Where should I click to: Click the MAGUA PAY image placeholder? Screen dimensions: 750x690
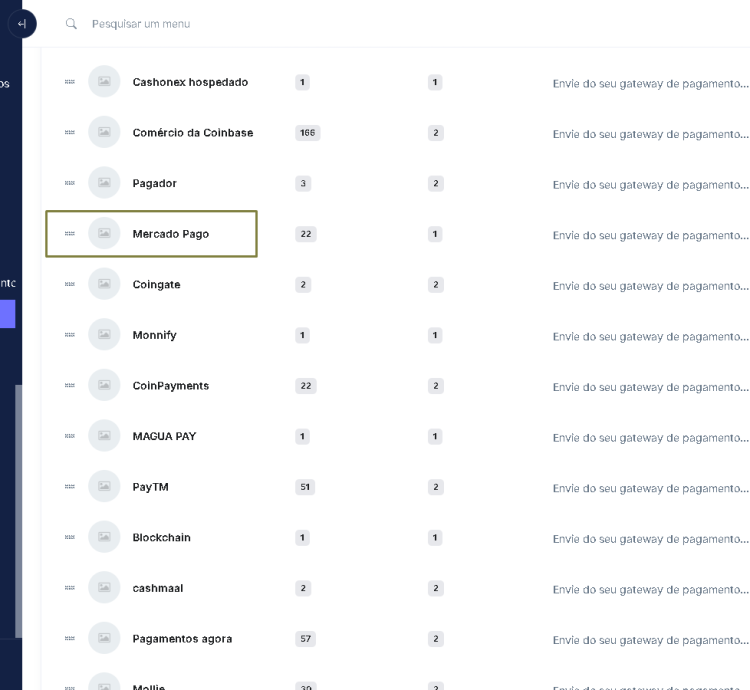tap(104, 436)
